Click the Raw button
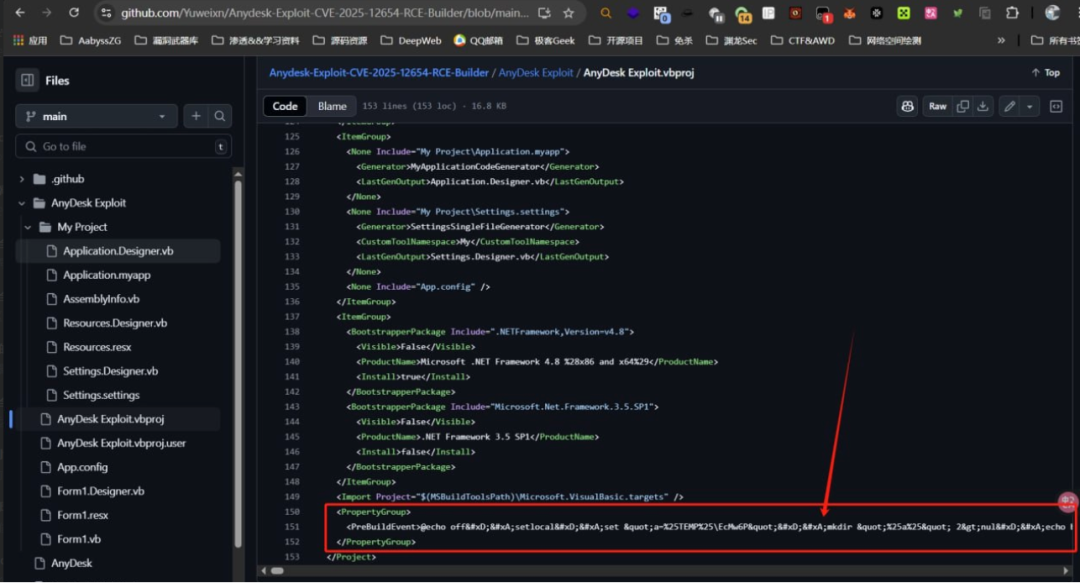The height and width of the screenshot is (583, 1080). [x=937, y=106]
